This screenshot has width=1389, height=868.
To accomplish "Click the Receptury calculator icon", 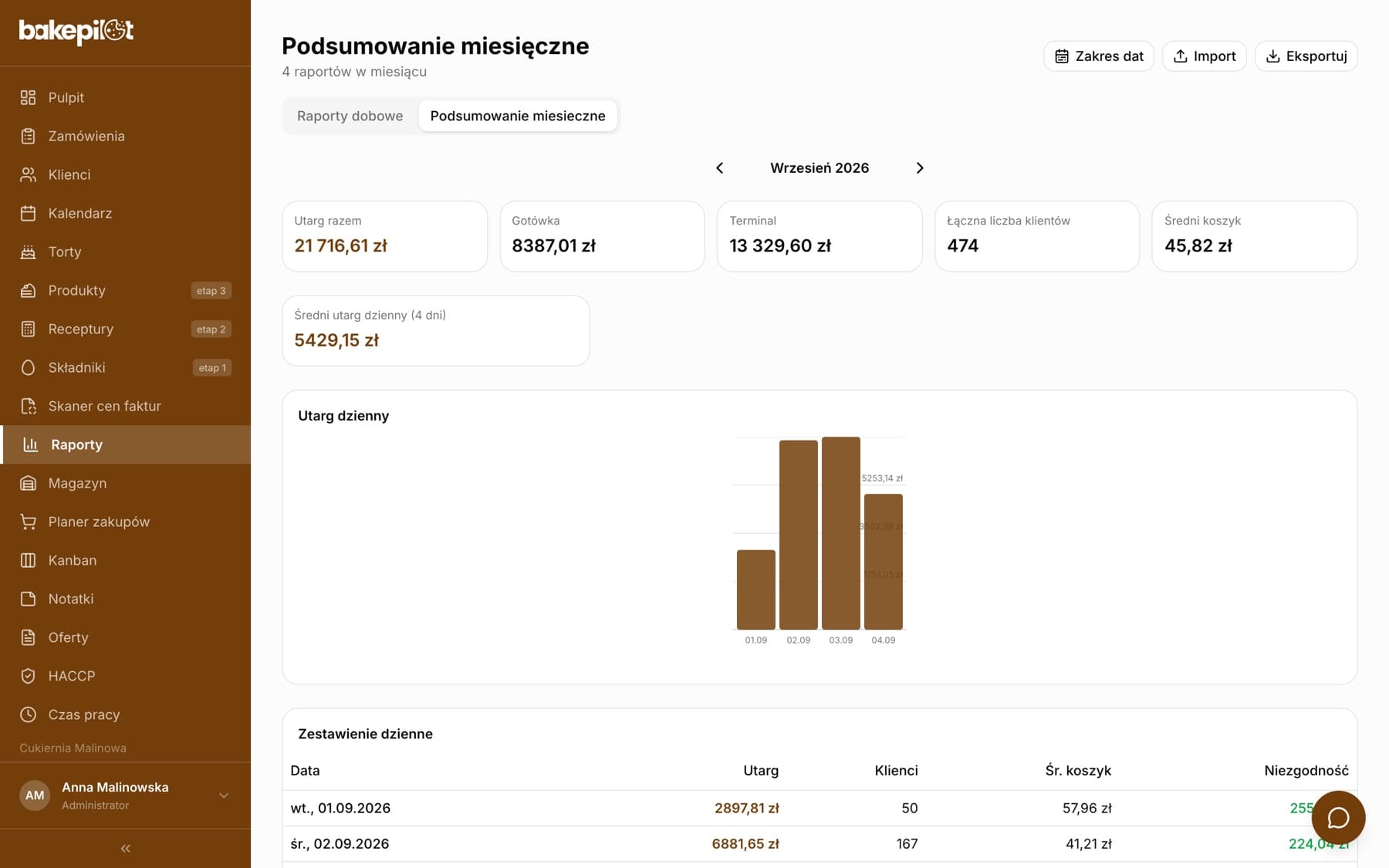I will (x=29, y=329).
